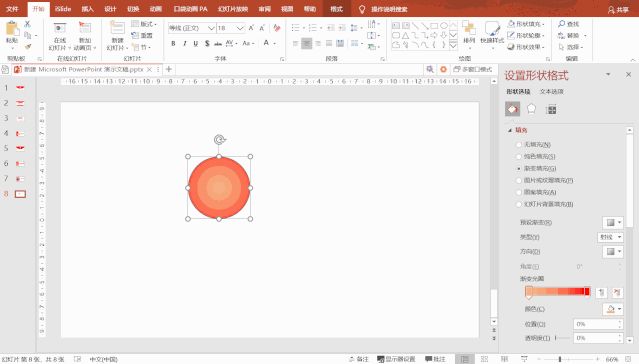
Task: Toggle Underline formatting
Action: [196, 44]
